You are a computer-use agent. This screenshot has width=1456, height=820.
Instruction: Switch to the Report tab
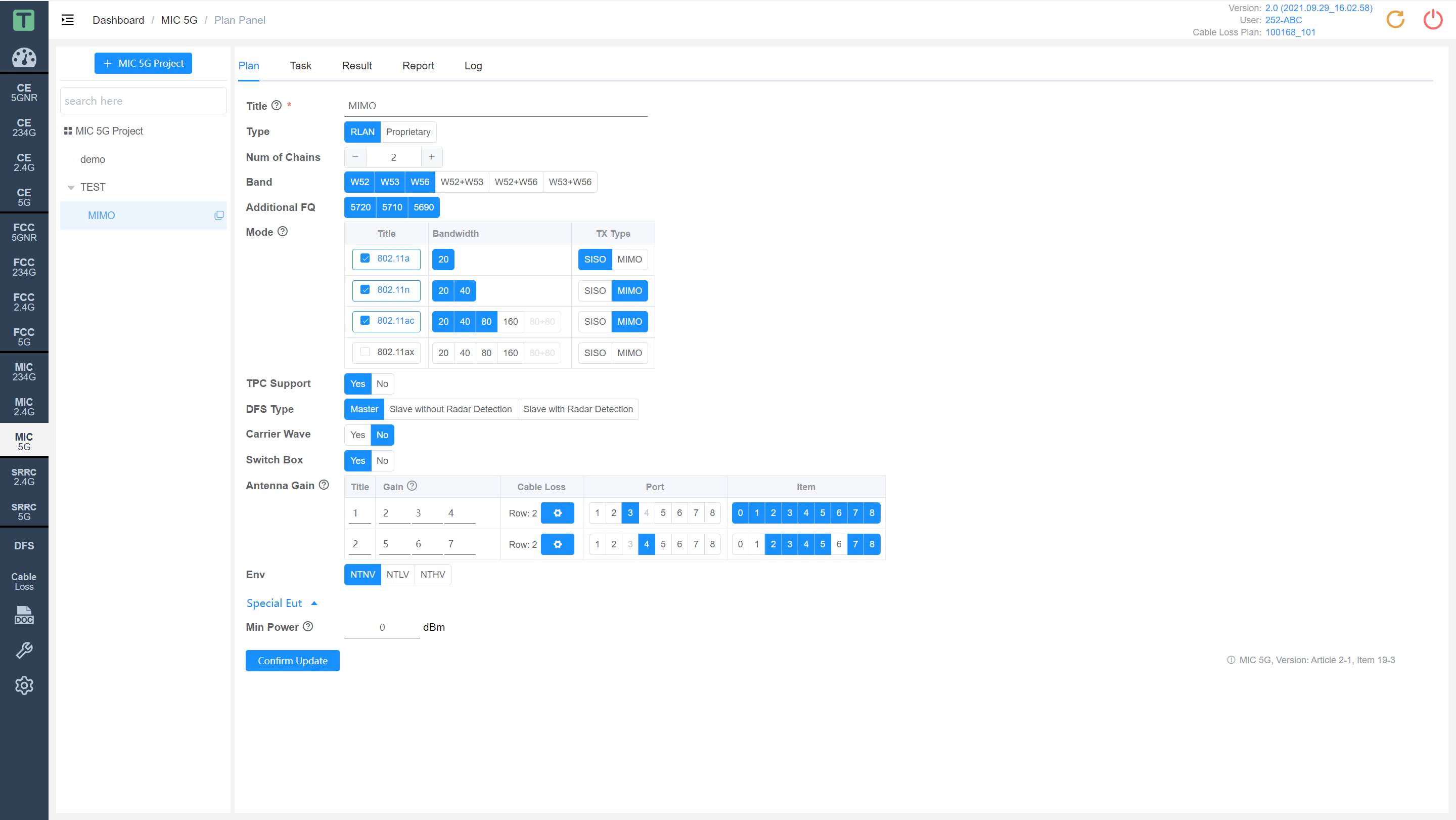click(418, 65)
